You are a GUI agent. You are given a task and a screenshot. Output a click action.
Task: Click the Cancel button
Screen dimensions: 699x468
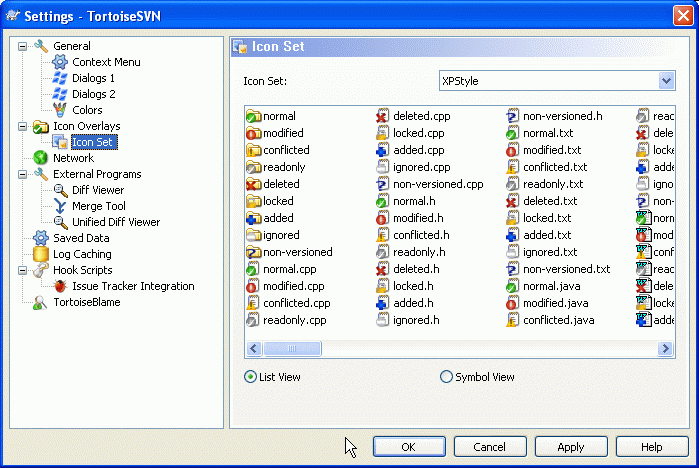(490, 446)
